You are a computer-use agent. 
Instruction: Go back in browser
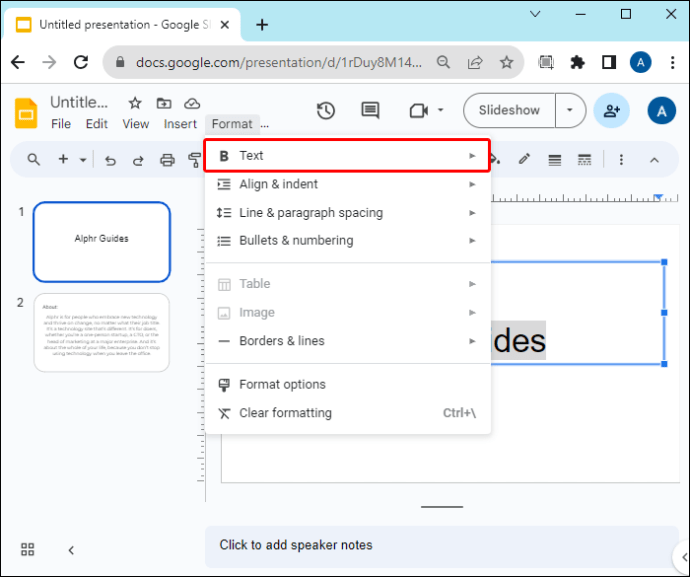pos(18,62)
